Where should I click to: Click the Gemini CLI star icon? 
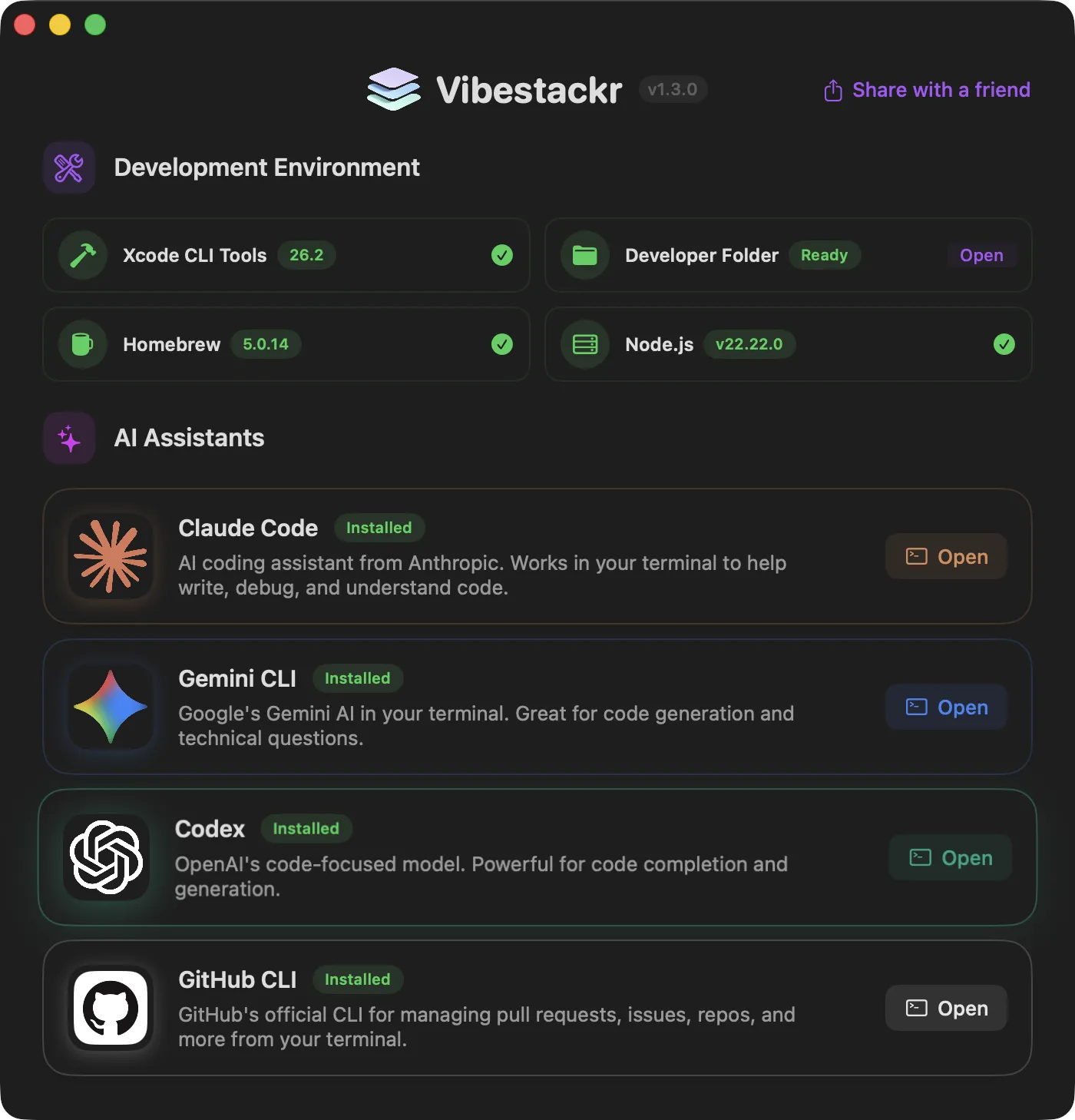111,707
